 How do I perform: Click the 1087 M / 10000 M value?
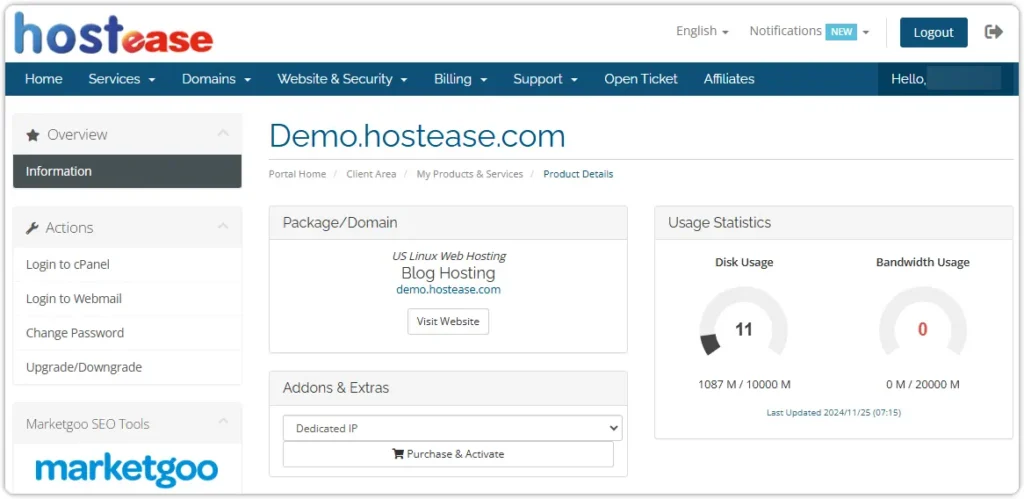tap(744, 384)
